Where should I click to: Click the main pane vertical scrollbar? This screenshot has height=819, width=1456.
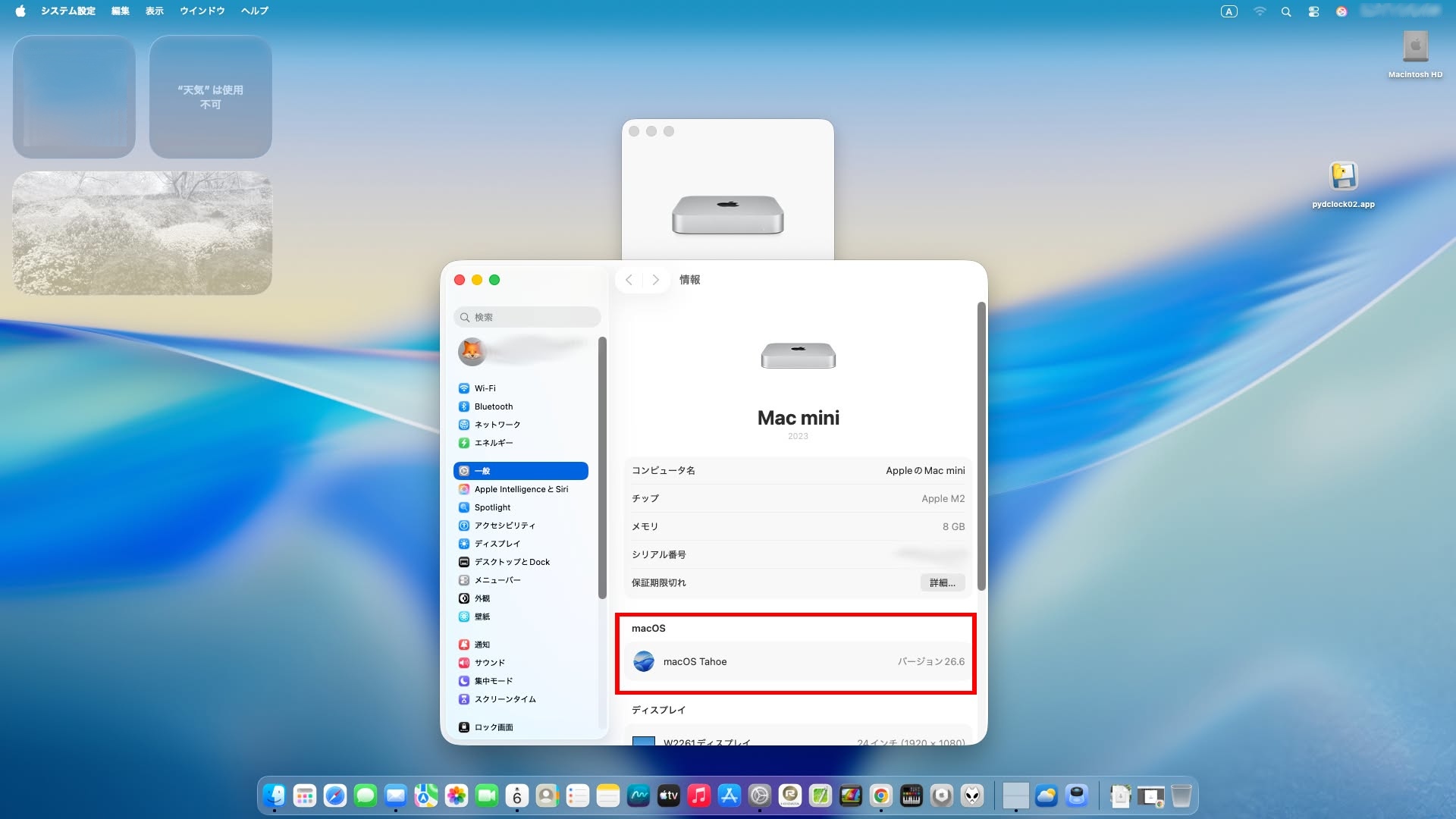click(981, 446)
